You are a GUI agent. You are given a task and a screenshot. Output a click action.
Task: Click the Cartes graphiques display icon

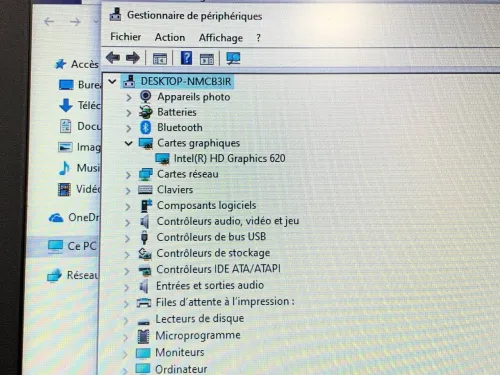pyautogui.click(x=146, y=143)
